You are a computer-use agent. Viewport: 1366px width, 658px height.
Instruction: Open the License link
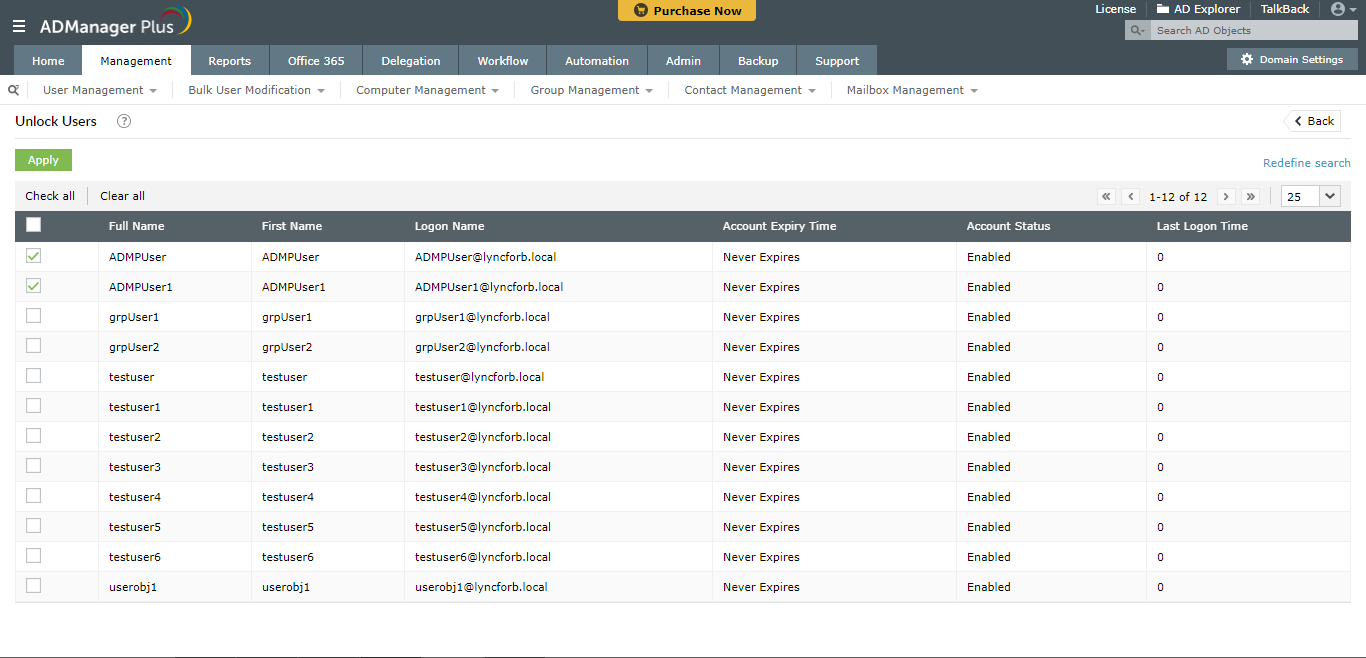[x=1116, y=9]
